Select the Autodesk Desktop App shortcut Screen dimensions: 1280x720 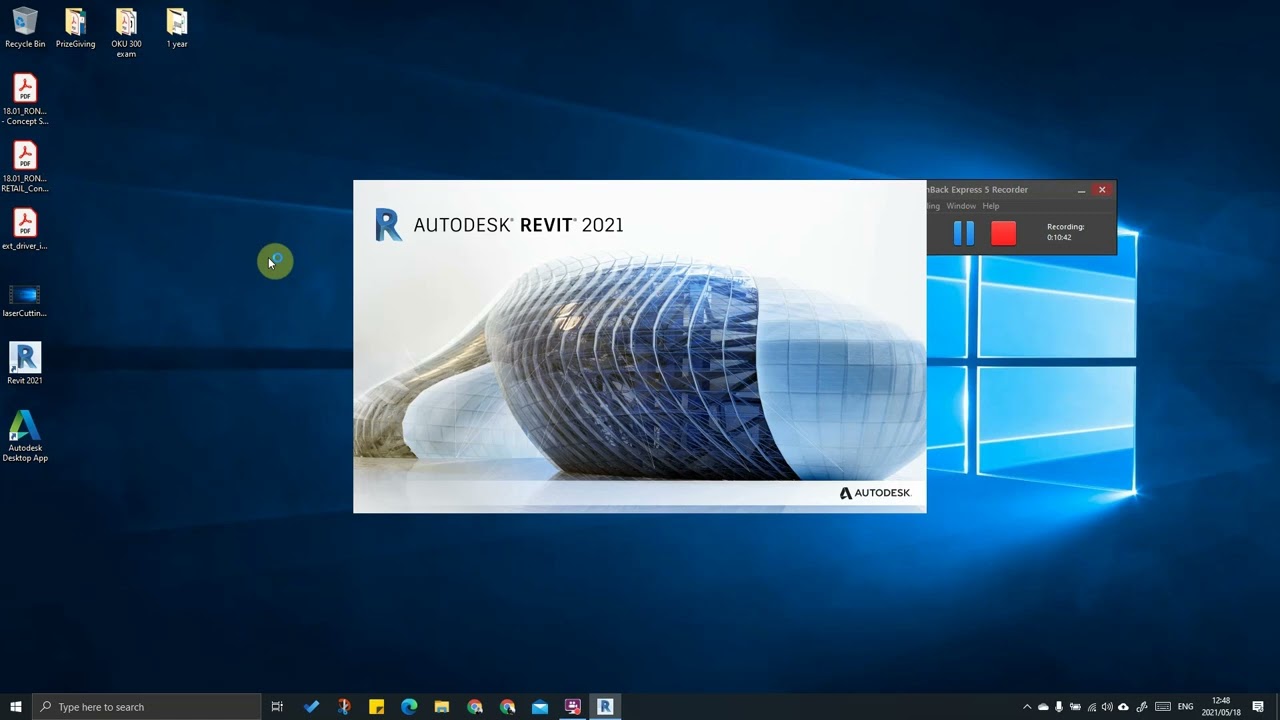(x=25, y=436)
